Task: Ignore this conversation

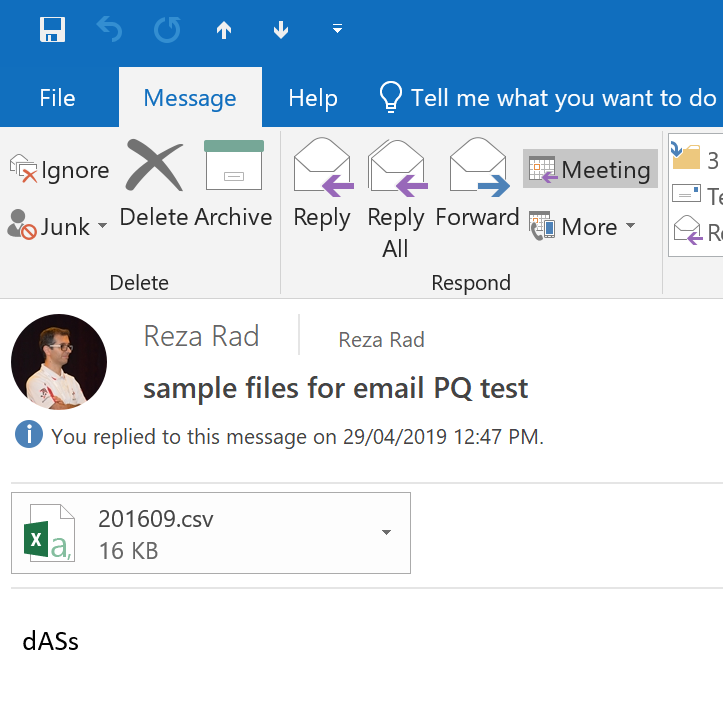Action: tap(59, 170)
